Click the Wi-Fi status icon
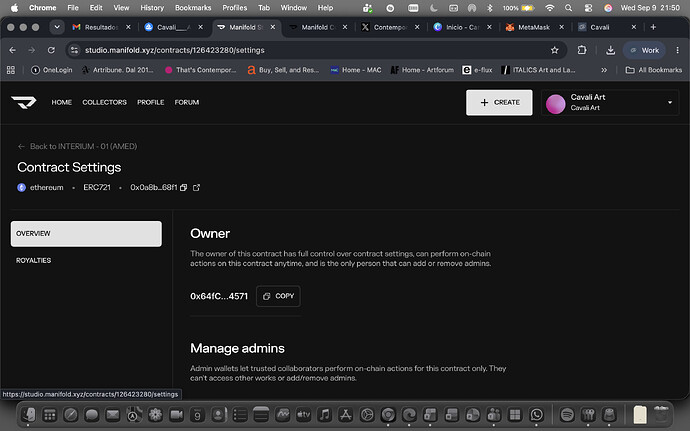 click(549, 8)
